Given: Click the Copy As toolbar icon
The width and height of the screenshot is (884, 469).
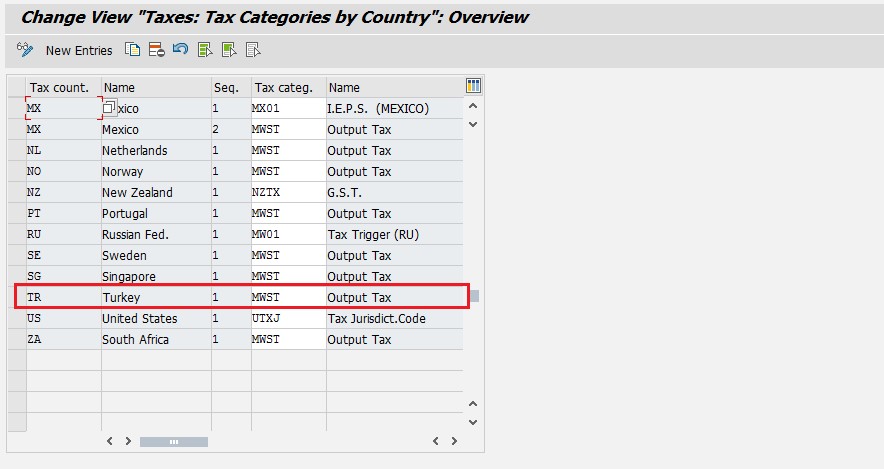Looking at the screenshot, I should [x=132, y=49].
